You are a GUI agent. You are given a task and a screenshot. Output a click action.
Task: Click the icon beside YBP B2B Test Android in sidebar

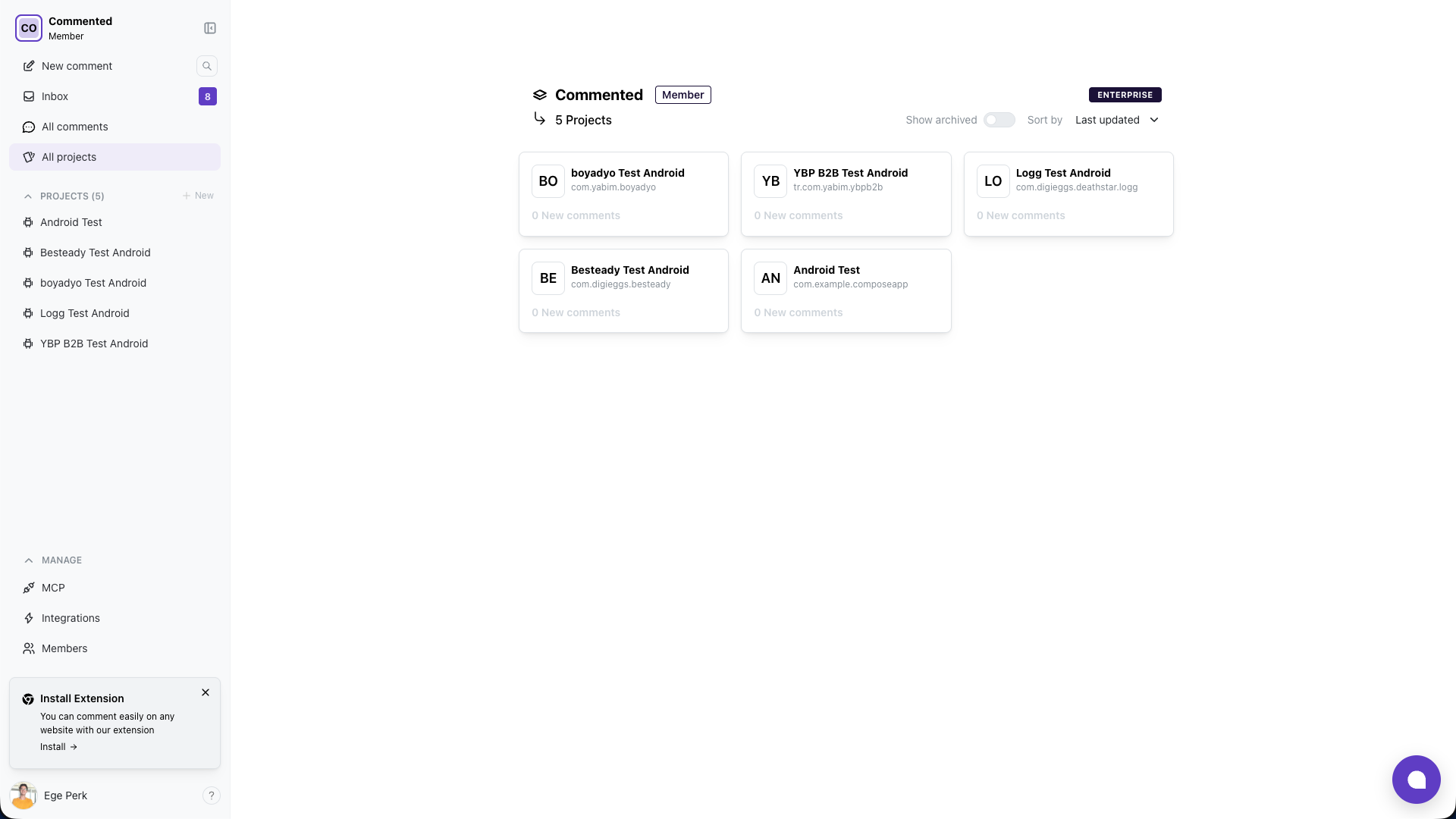click(x=28, y=344)
